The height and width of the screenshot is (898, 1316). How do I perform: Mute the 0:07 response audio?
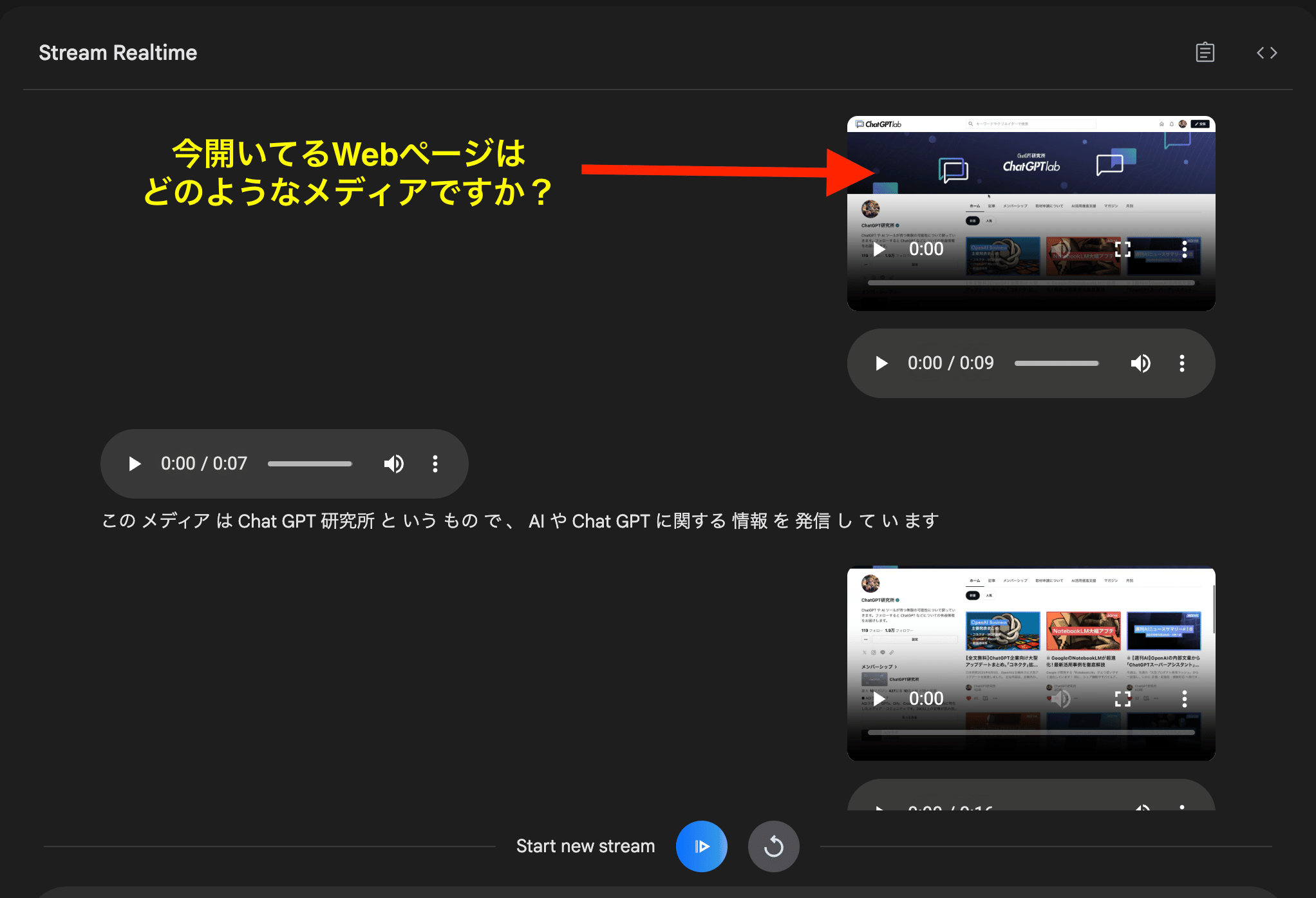[x=393, y=464]
